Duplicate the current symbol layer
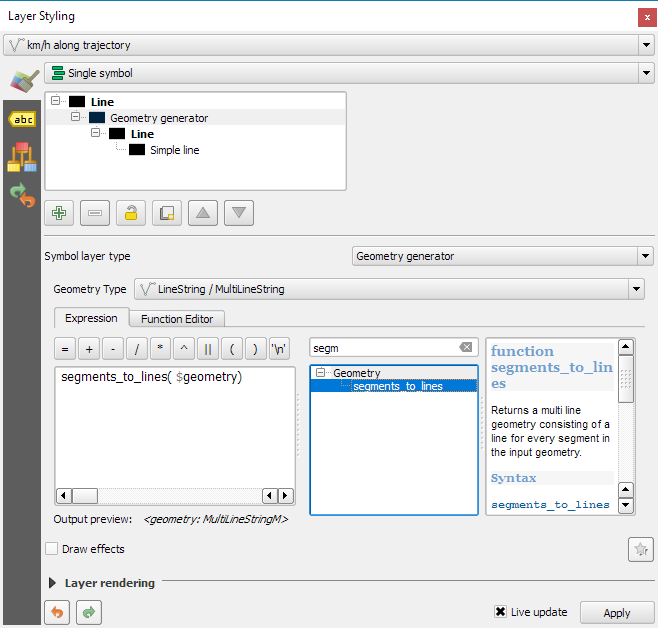The width and height of the screenshot is (658, 628). tap(167, 213)
